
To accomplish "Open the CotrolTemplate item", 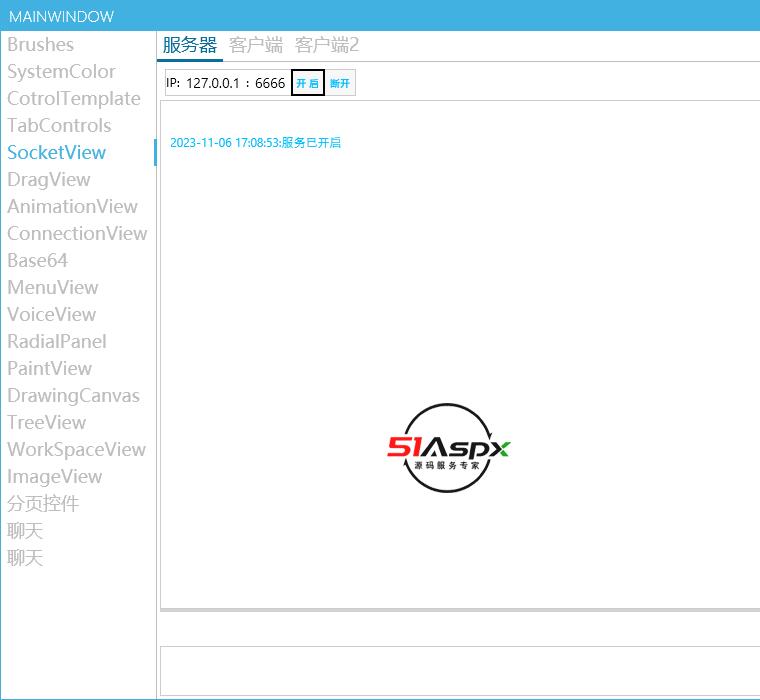I will [x=74, y=99].
